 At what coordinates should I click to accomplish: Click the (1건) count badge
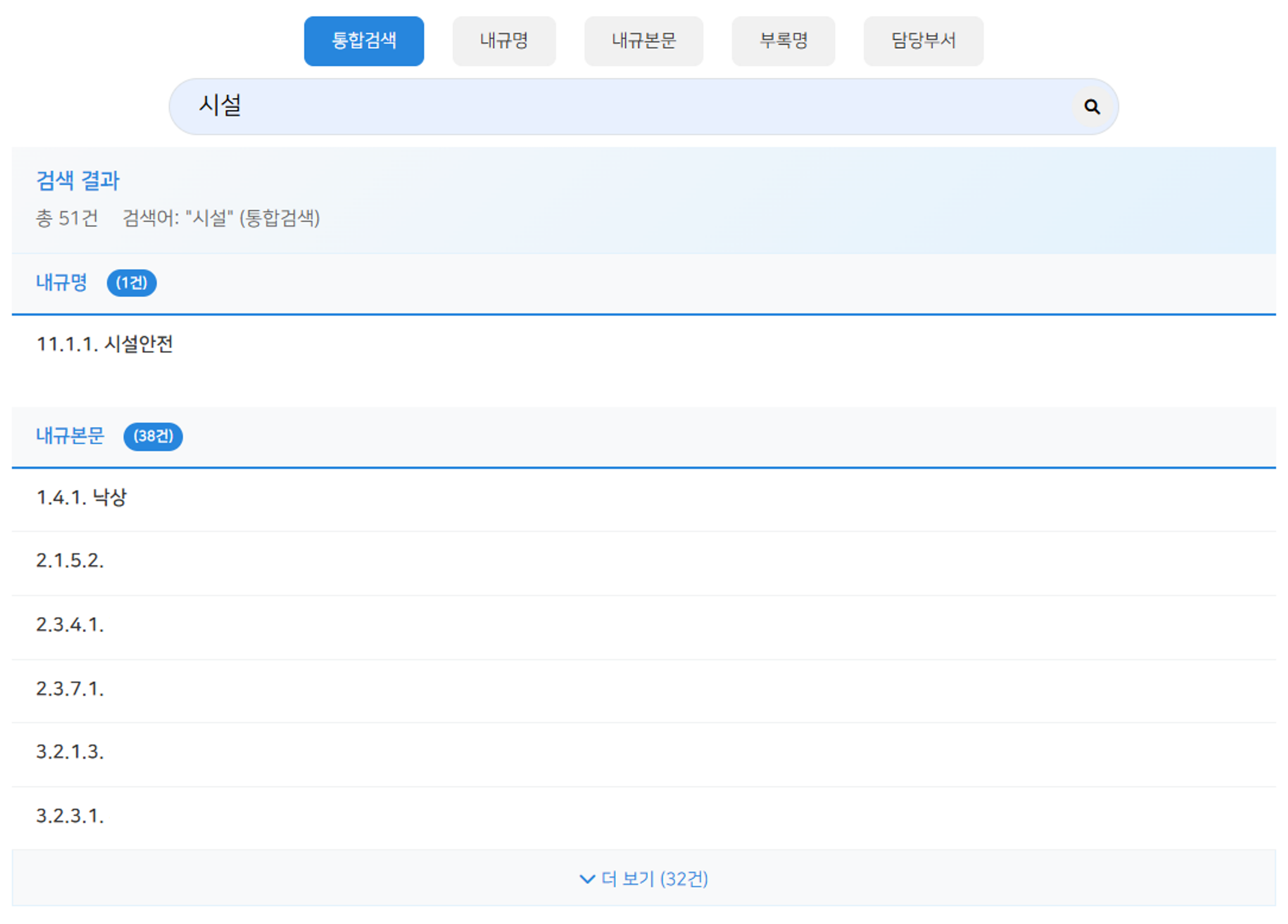tap(131, 283)
